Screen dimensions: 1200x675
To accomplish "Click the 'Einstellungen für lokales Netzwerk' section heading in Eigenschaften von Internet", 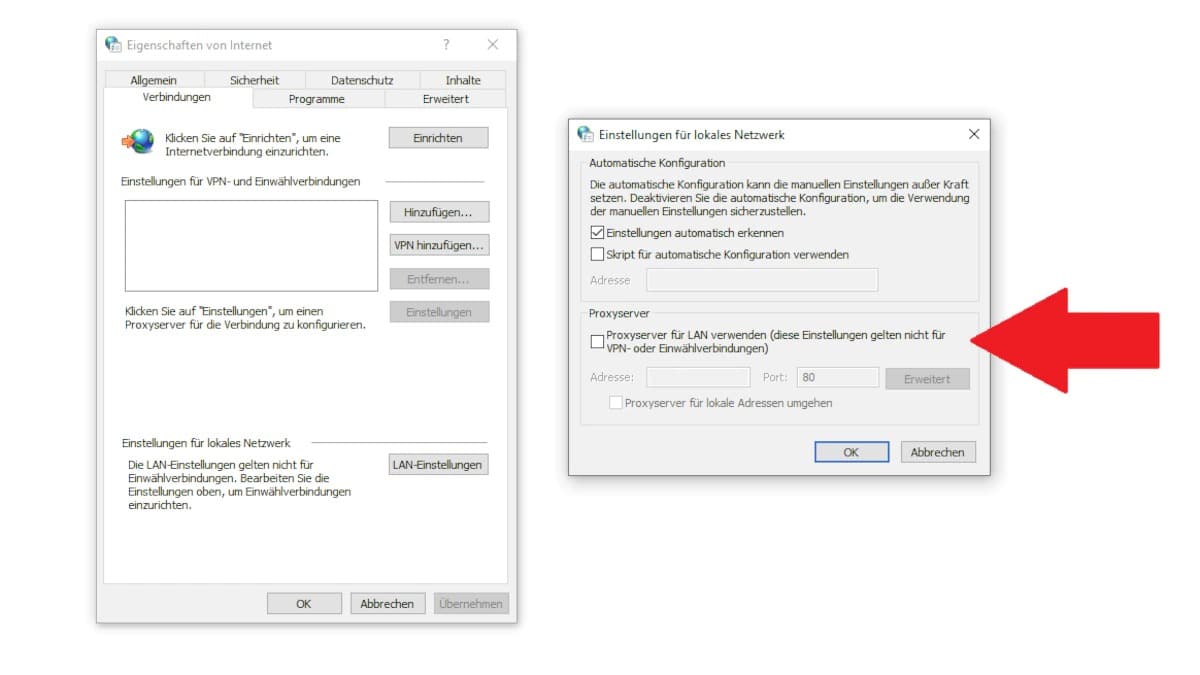I will tap(206, 442).
